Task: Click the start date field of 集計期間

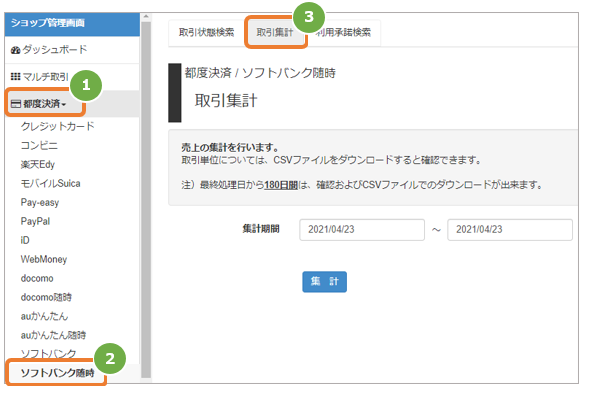Action: [362, 230]
